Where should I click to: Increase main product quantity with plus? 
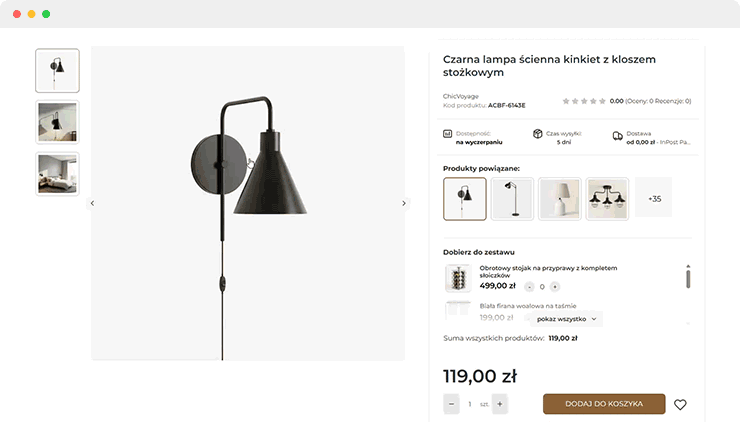[500, 404]
